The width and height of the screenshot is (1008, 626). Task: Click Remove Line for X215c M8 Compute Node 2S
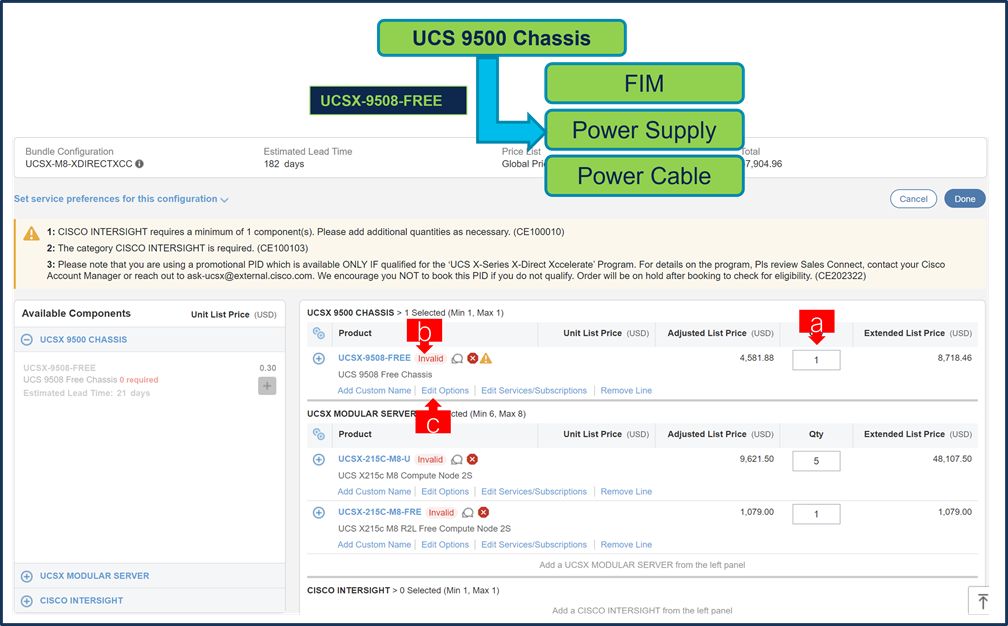[626, 492]
